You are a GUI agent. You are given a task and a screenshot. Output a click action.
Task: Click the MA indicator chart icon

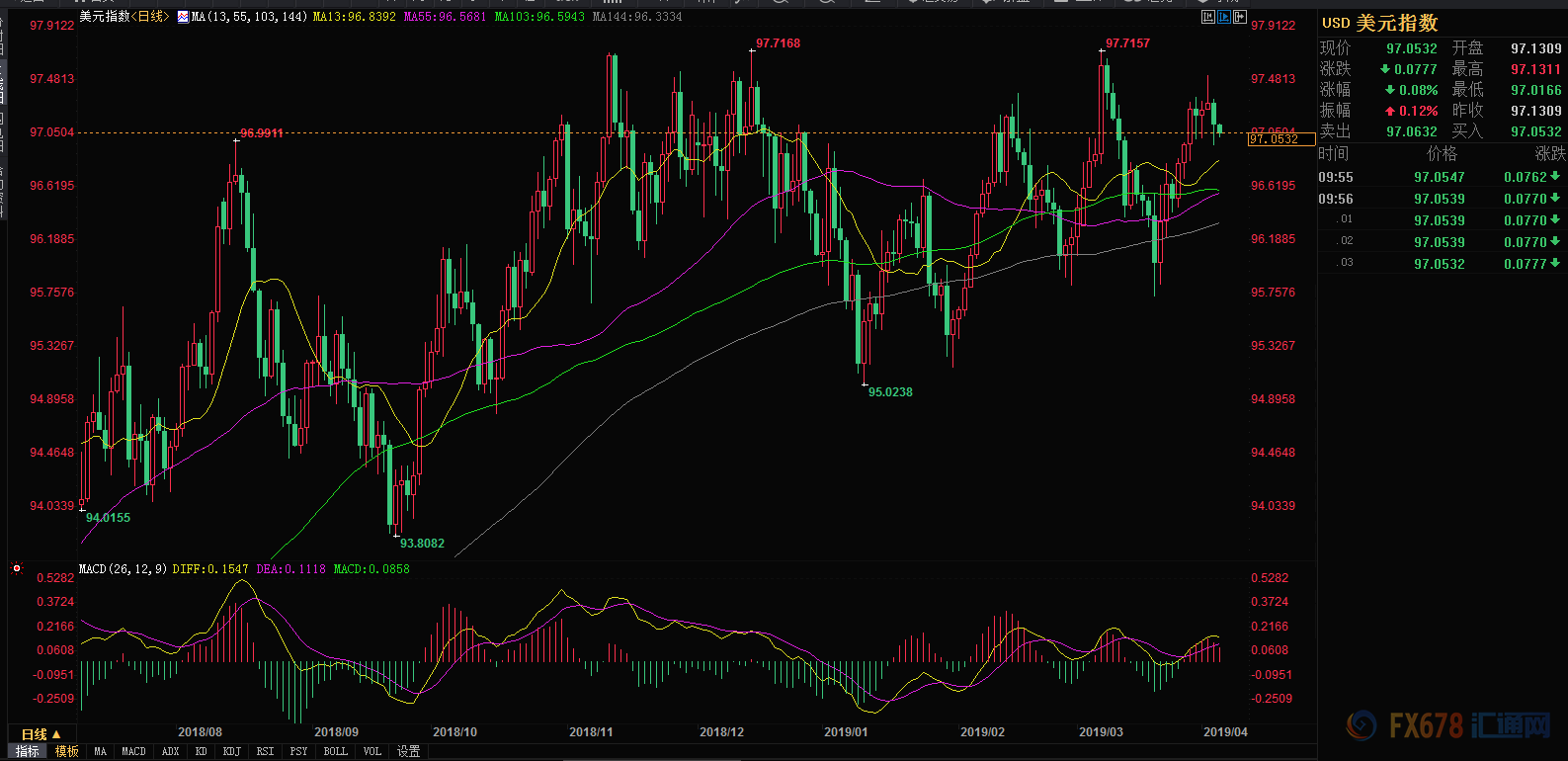click(x=183, y=17)
